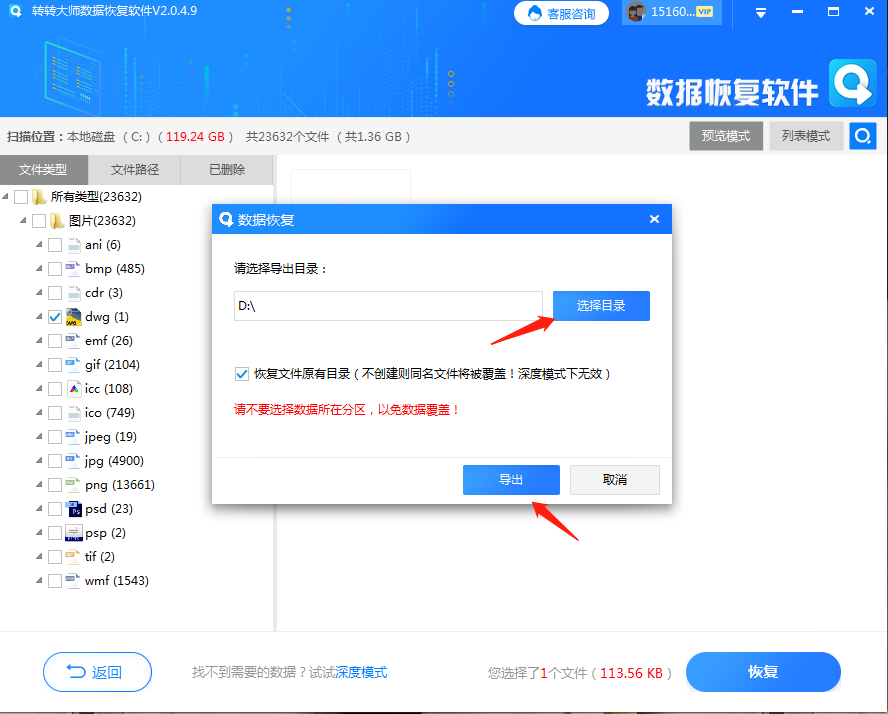Switch to the 文件路径 tab

point(134,170)
